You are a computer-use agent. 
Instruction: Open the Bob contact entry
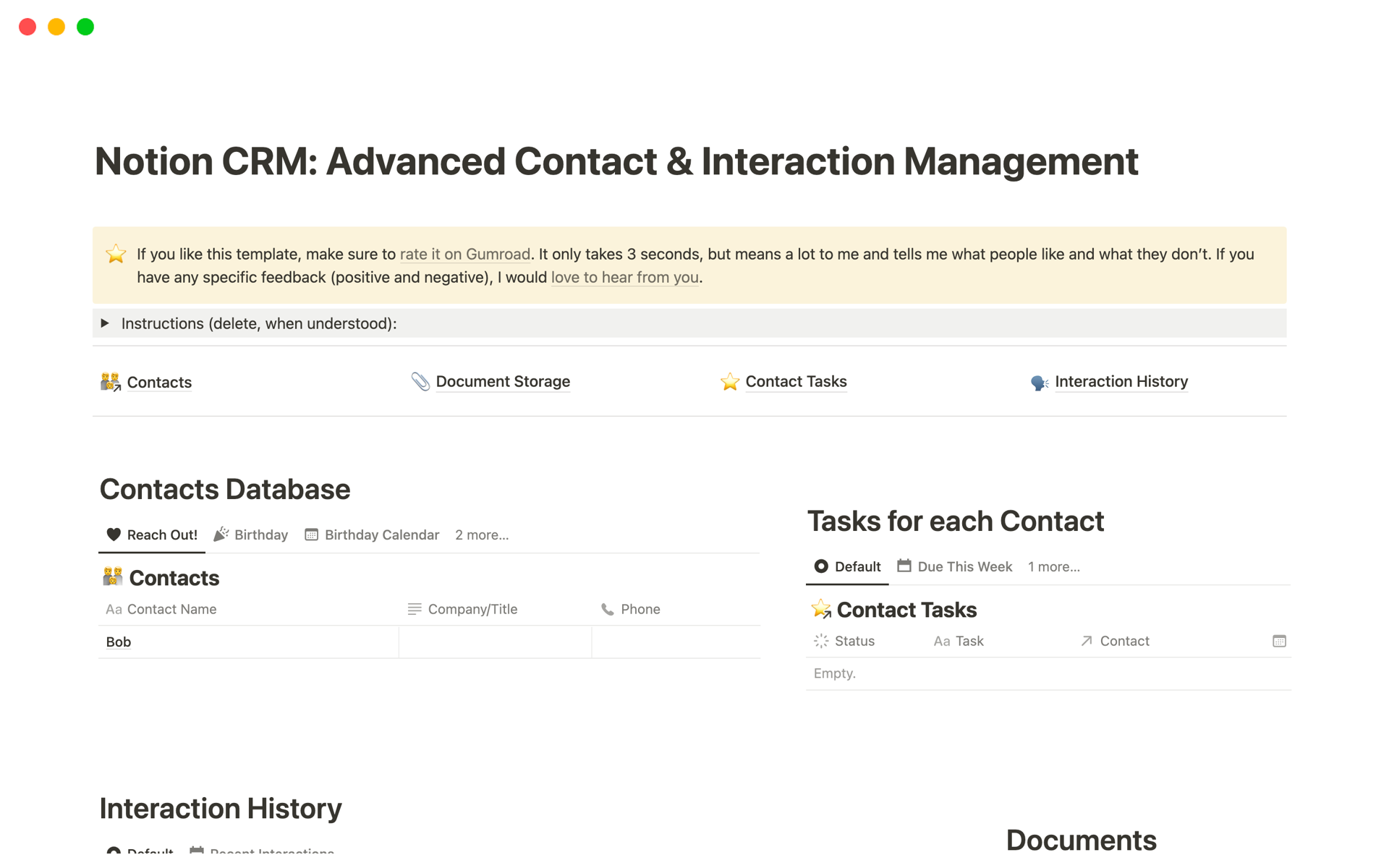(119, 642)
